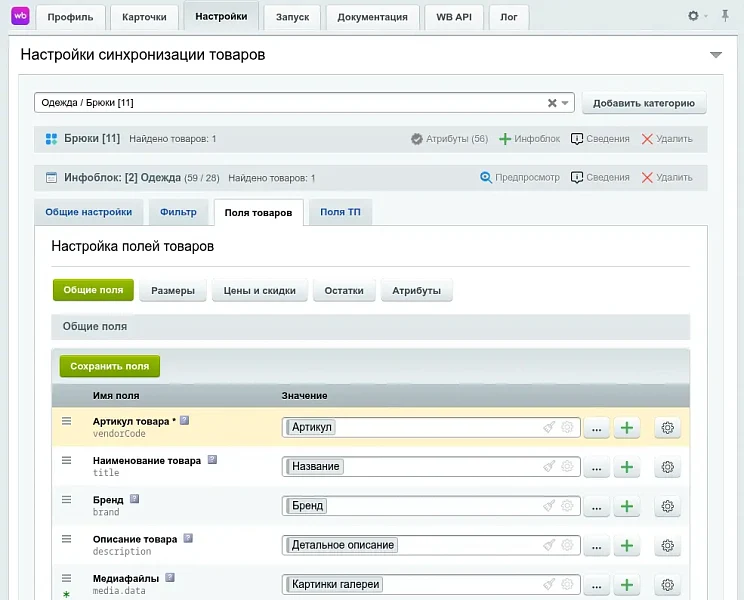Select the Атрибуты section button
This screenshot has width=744, height=600.
pos(417,290)
